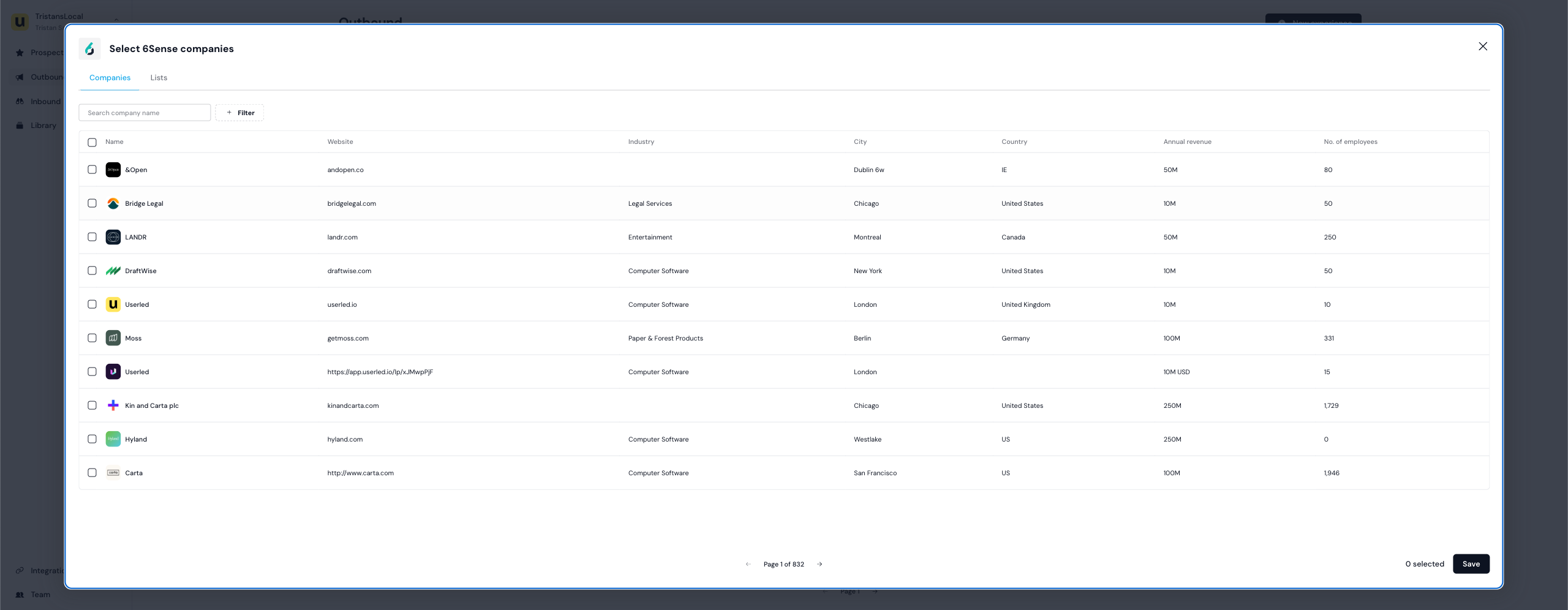Click the Moss company logo
1568x610 pixels.
[x=113, y=338]
